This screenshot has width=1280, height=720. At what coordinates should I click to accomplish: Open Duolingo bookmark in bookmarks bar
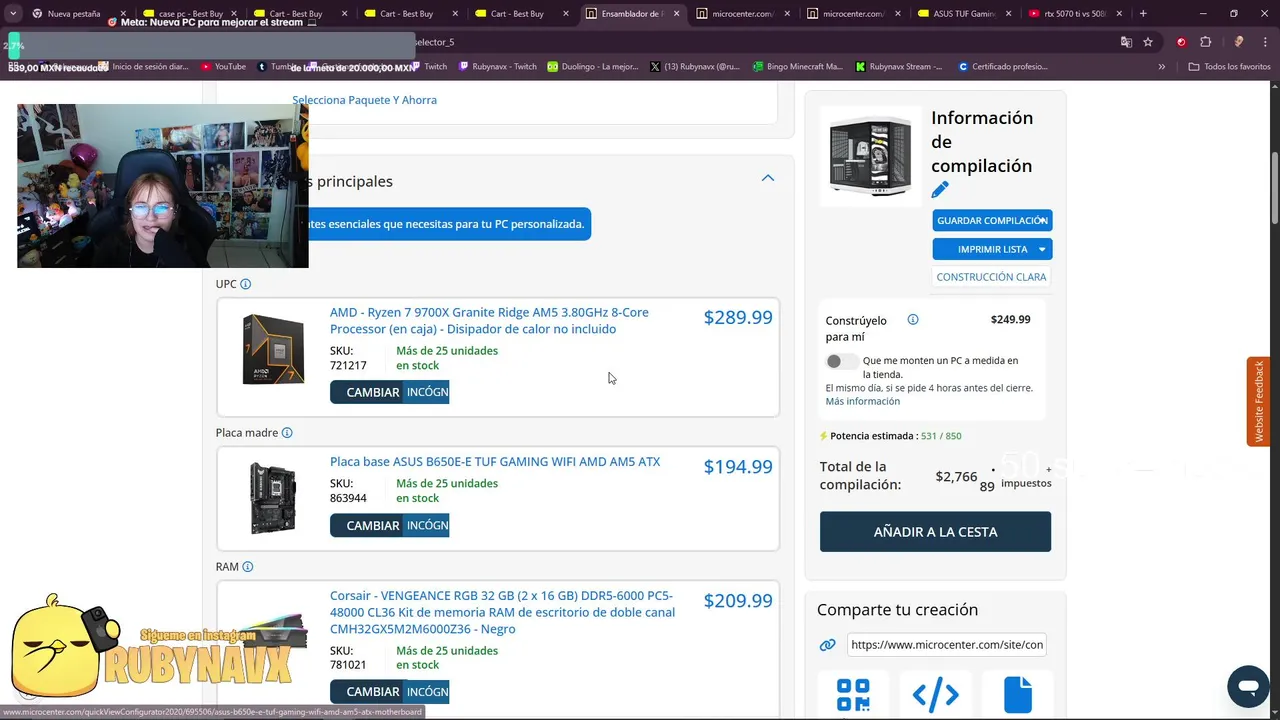[x=593, y=67]
